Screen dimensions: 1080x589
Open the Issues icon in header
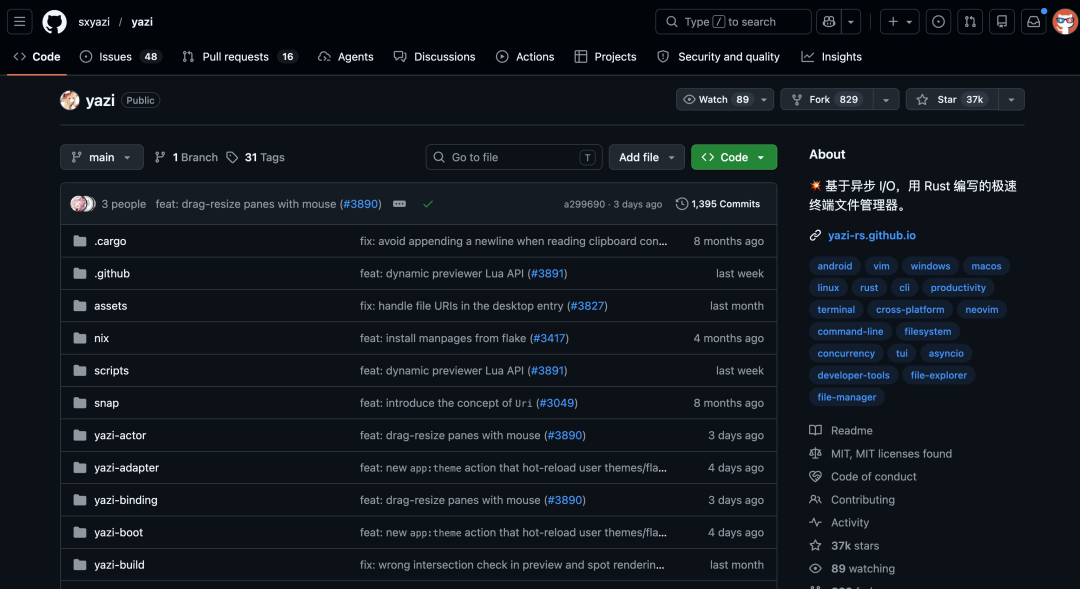point(938,21)
